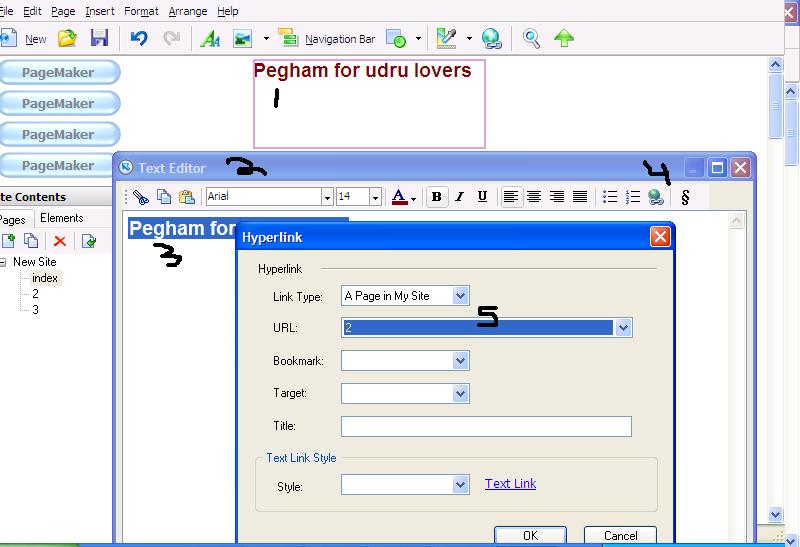Screen dimensions: 800x547
Task: Click OK in the Hyperlink dialog
Action: [530, 536]
